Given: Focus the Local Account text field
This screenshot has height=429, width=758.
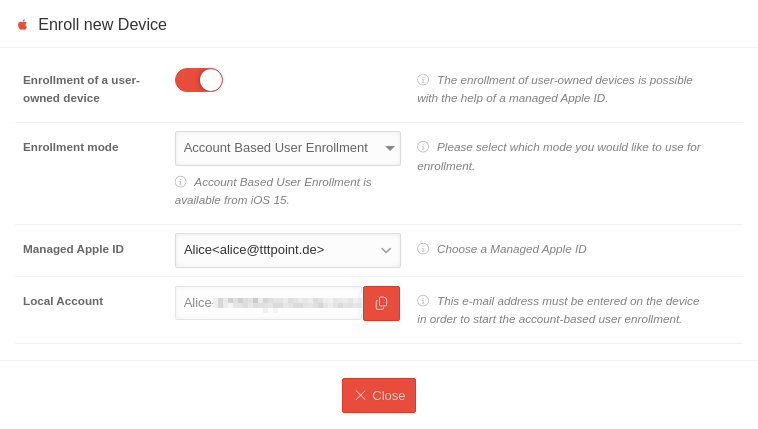Looking at the screenshot, I should coord(268,303).
